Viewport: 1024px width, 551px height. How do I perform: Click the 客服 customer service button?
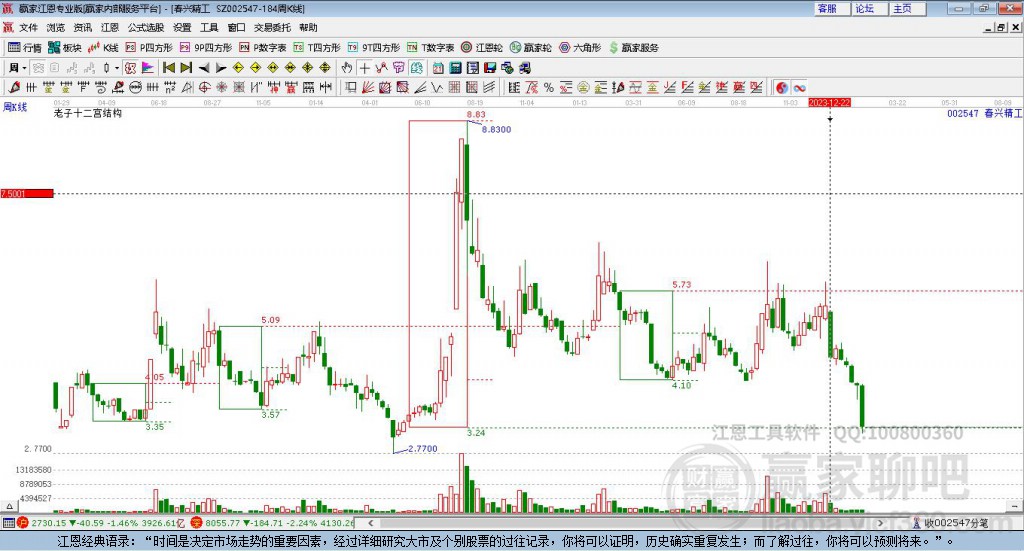point(833,8)
